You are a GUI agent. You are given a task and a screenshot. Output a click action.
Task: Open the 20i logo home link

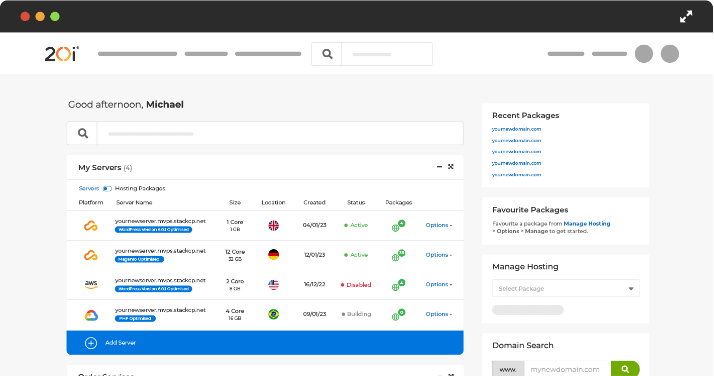61,54
